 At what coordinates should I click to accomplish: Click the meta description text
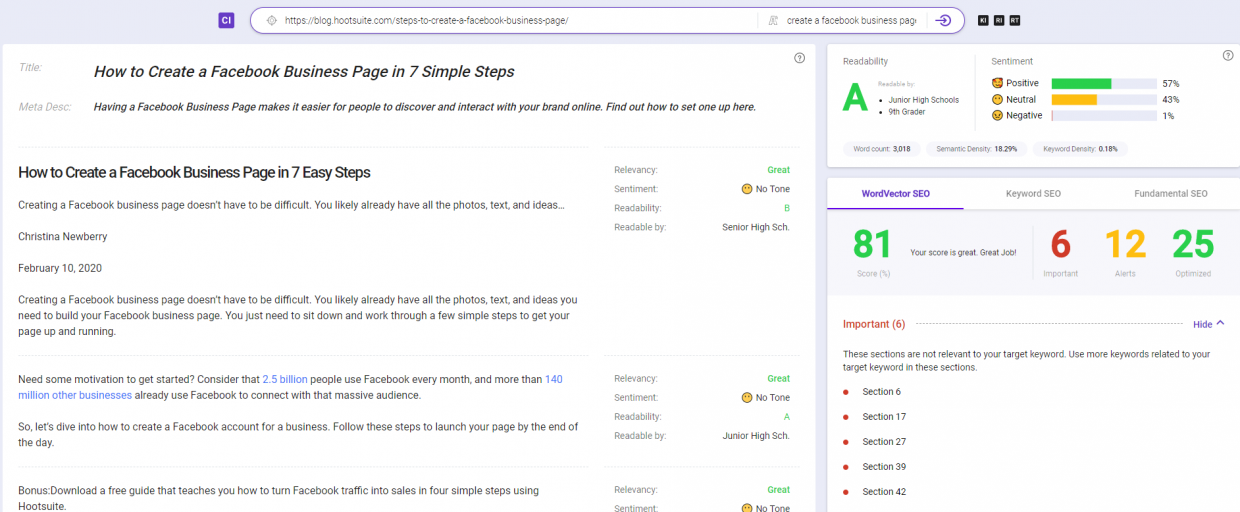tap(425, 107)
